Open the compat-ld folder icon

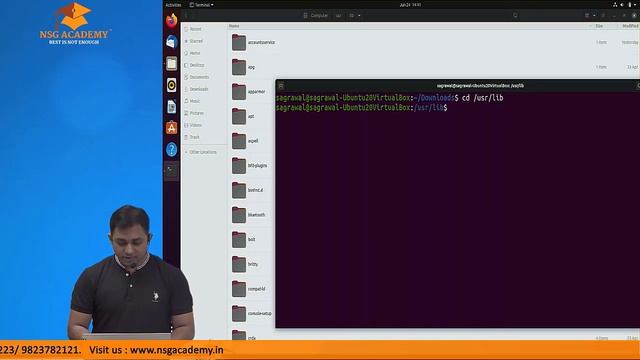[239, 289]
